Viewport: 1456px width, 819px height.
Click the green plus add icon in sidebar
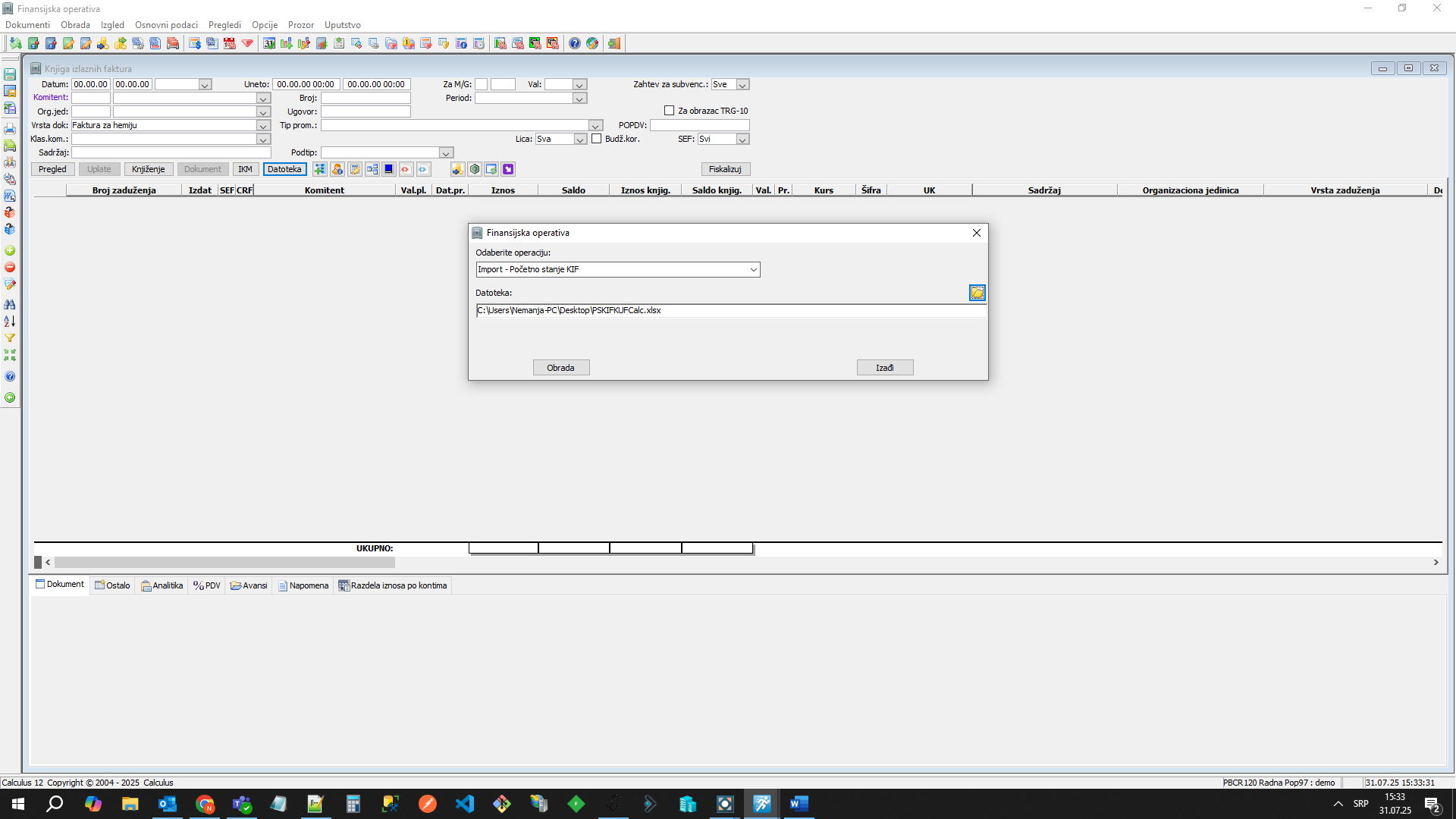point(10,250)
